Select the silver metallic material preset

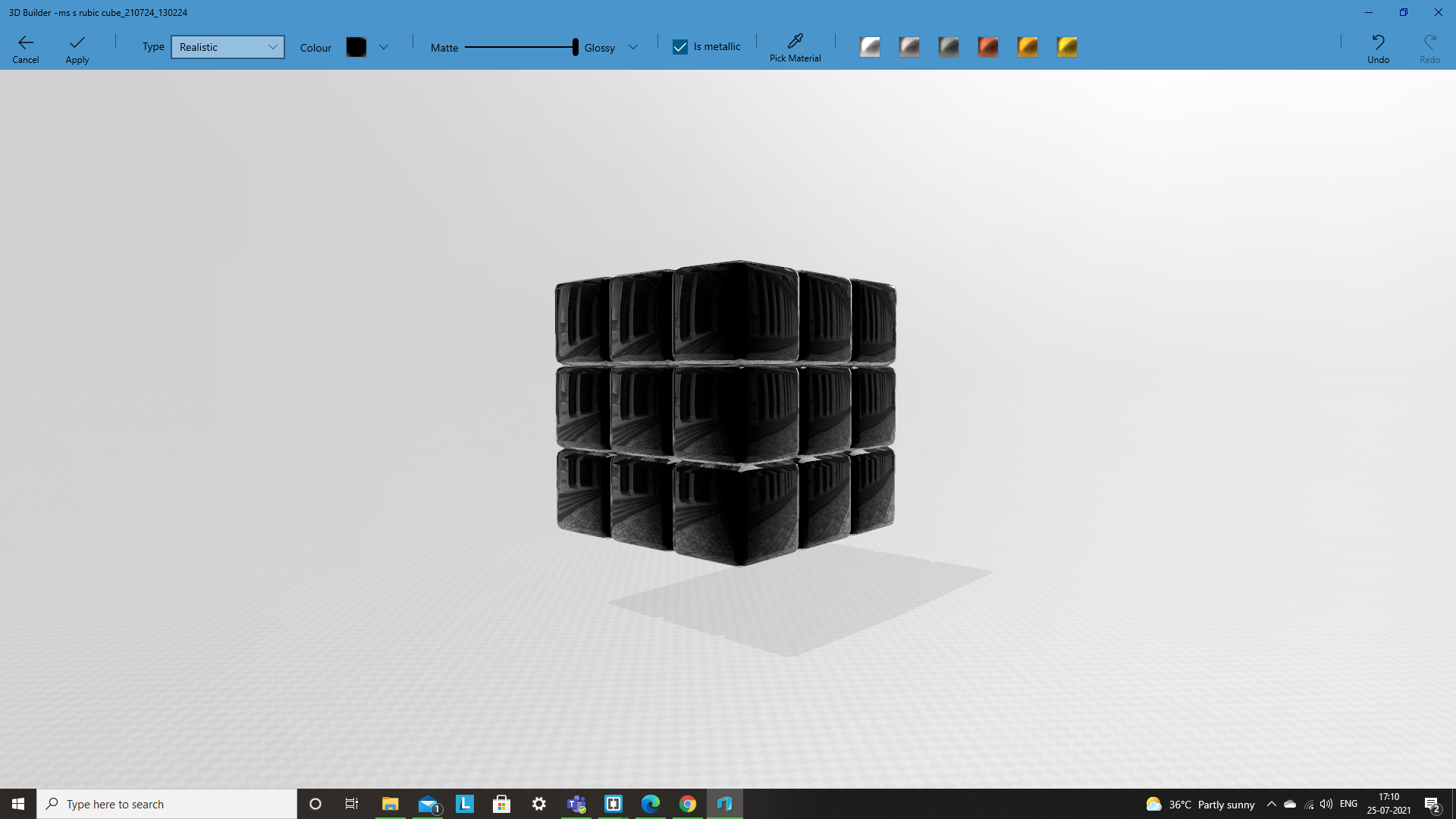[870, 46]
